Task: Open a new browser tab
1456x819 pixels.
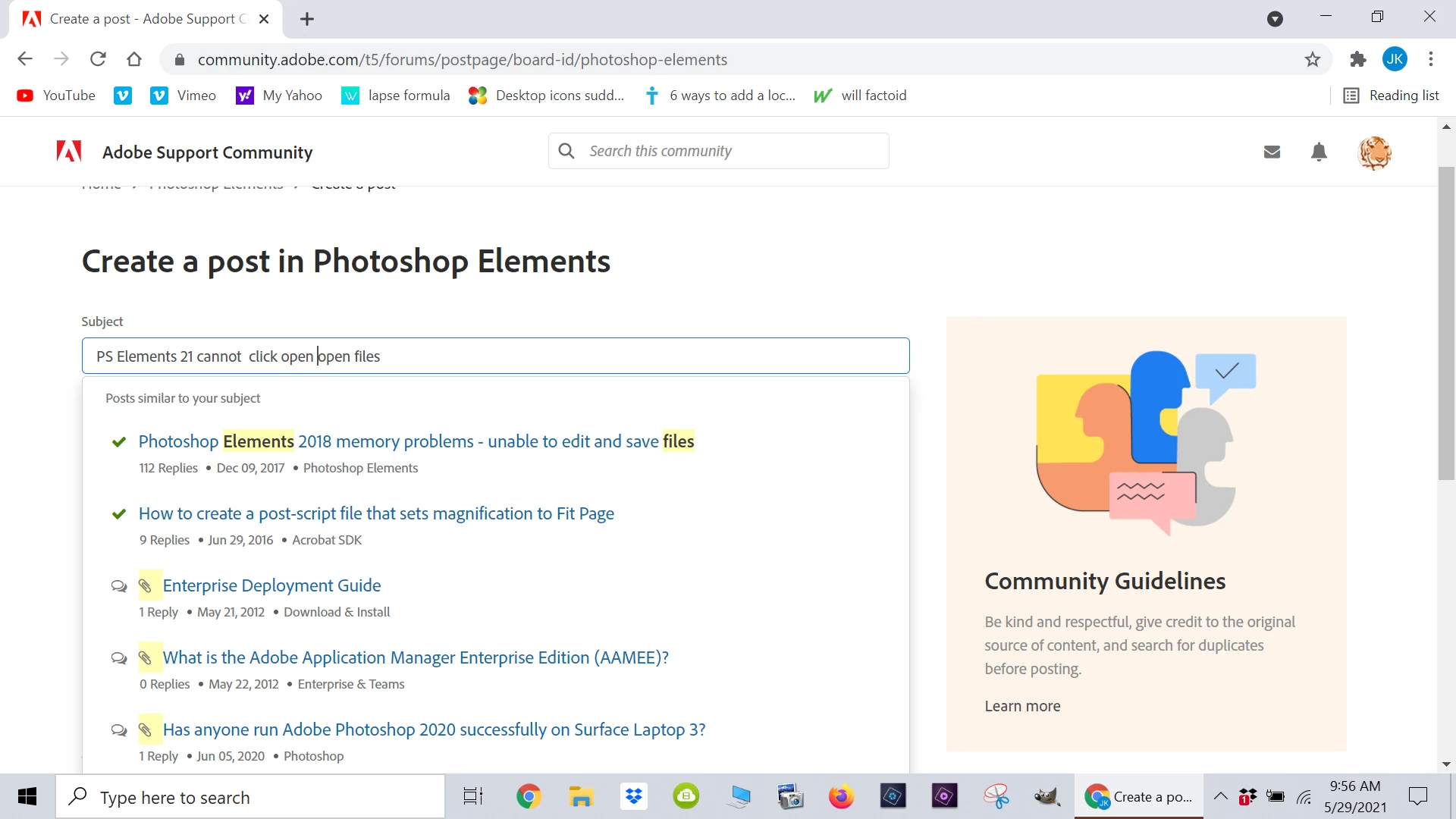Action: point(306,19)
